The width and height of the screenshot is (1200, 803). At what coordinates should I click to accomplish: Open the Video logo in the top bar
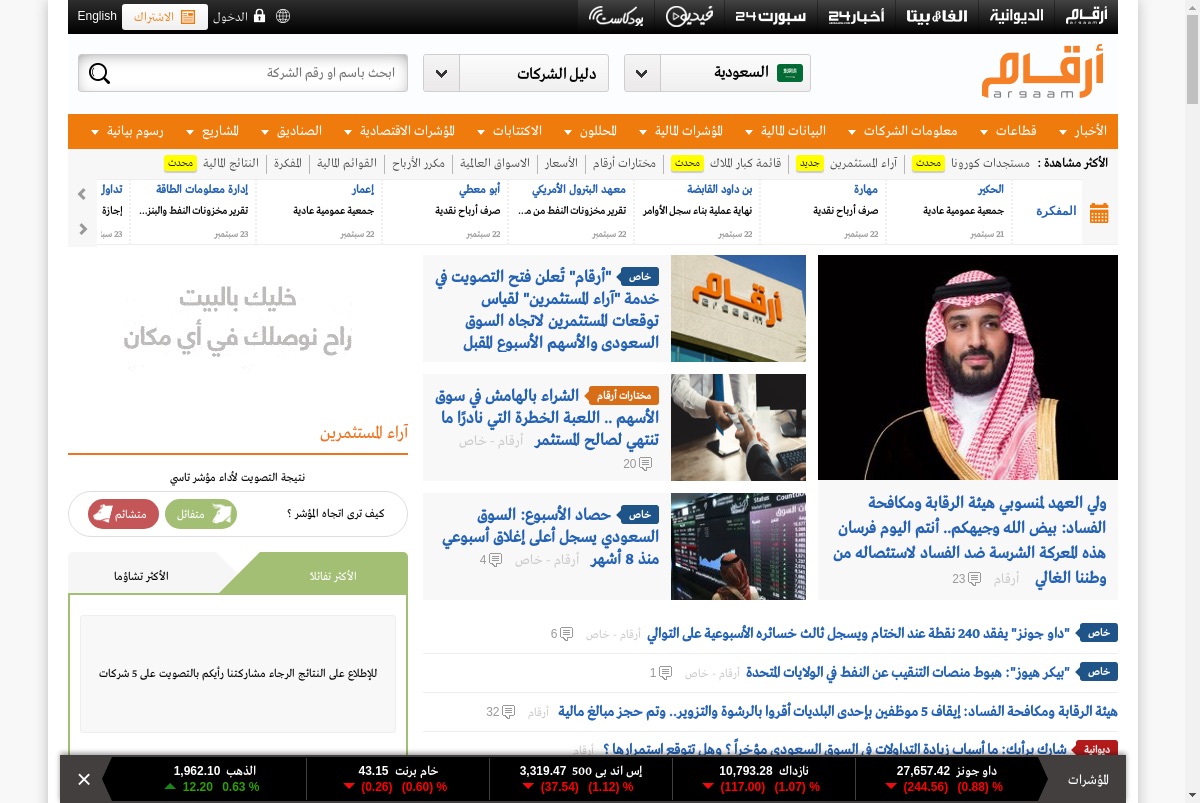pyautogui.click(x=690, y=16)
